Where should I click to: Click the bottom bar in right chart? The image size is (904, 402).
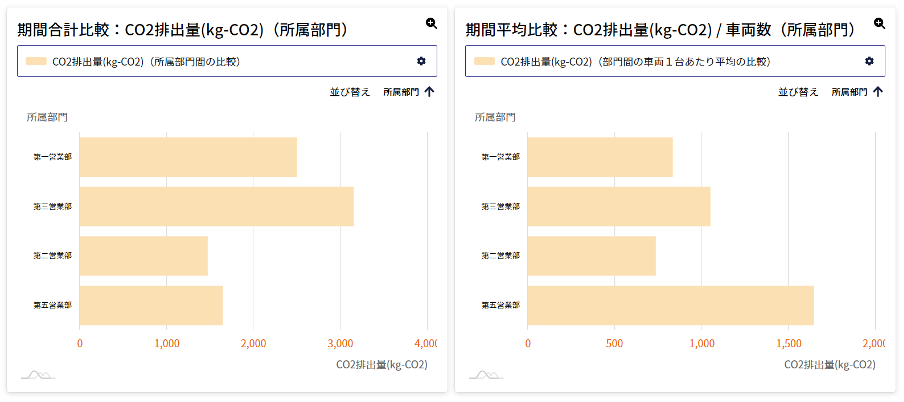pyautogui.click(x=670, y=305)
